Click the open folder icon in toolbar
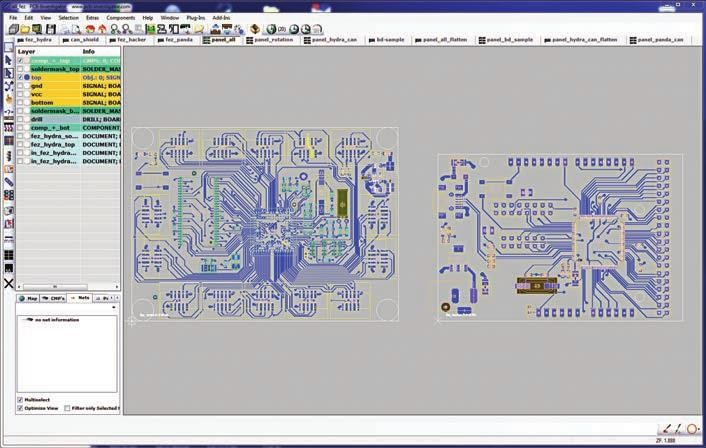The height and width of the screenshot is (448, 706). 25,29
